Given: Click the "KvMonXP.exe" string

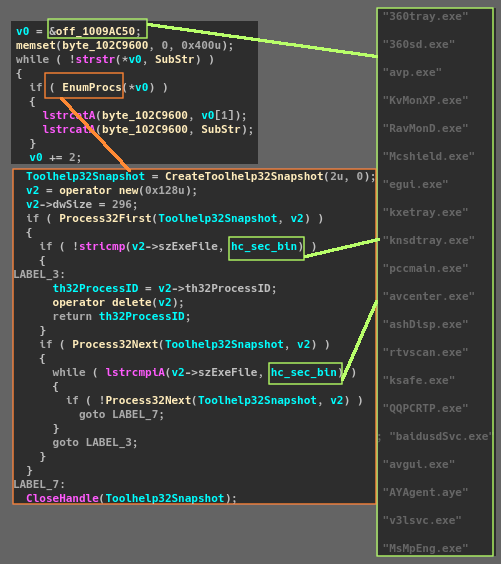Looking at the screenshot, I should pos(425,100).
